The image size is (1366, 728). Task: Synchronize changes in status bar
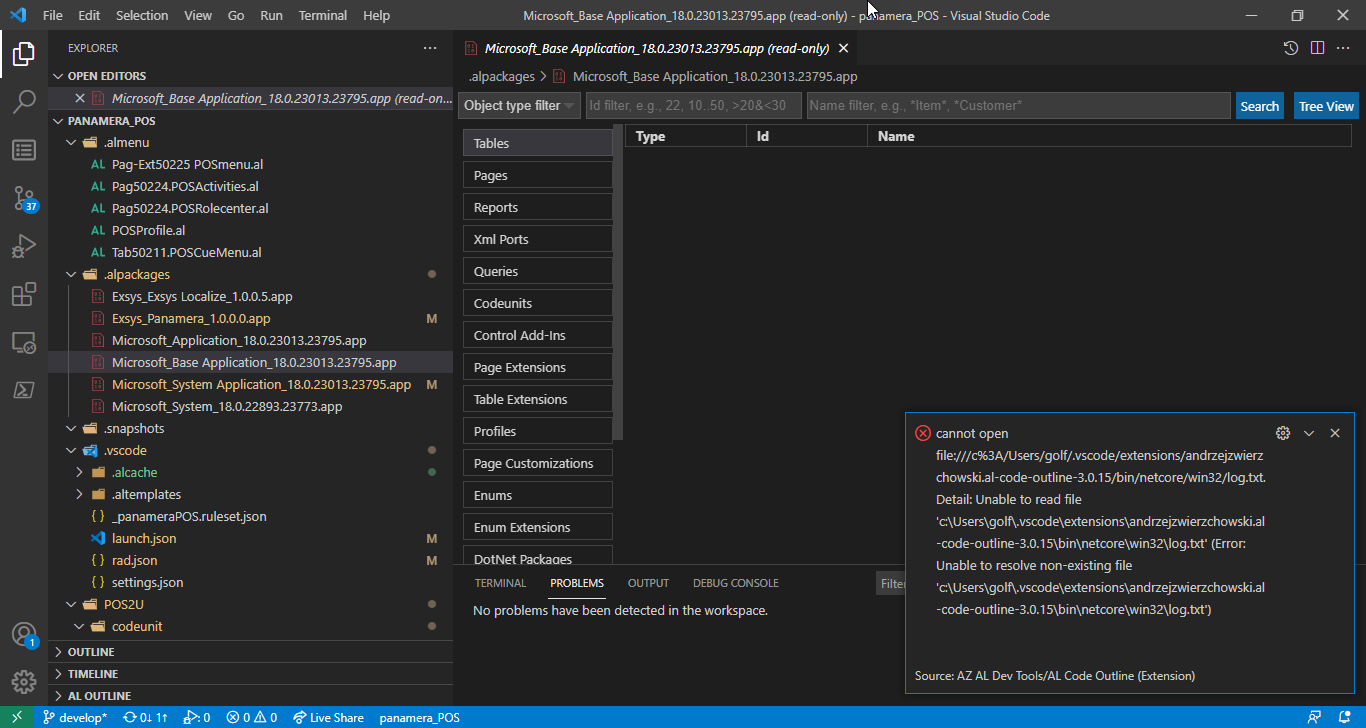pos(146,717)
